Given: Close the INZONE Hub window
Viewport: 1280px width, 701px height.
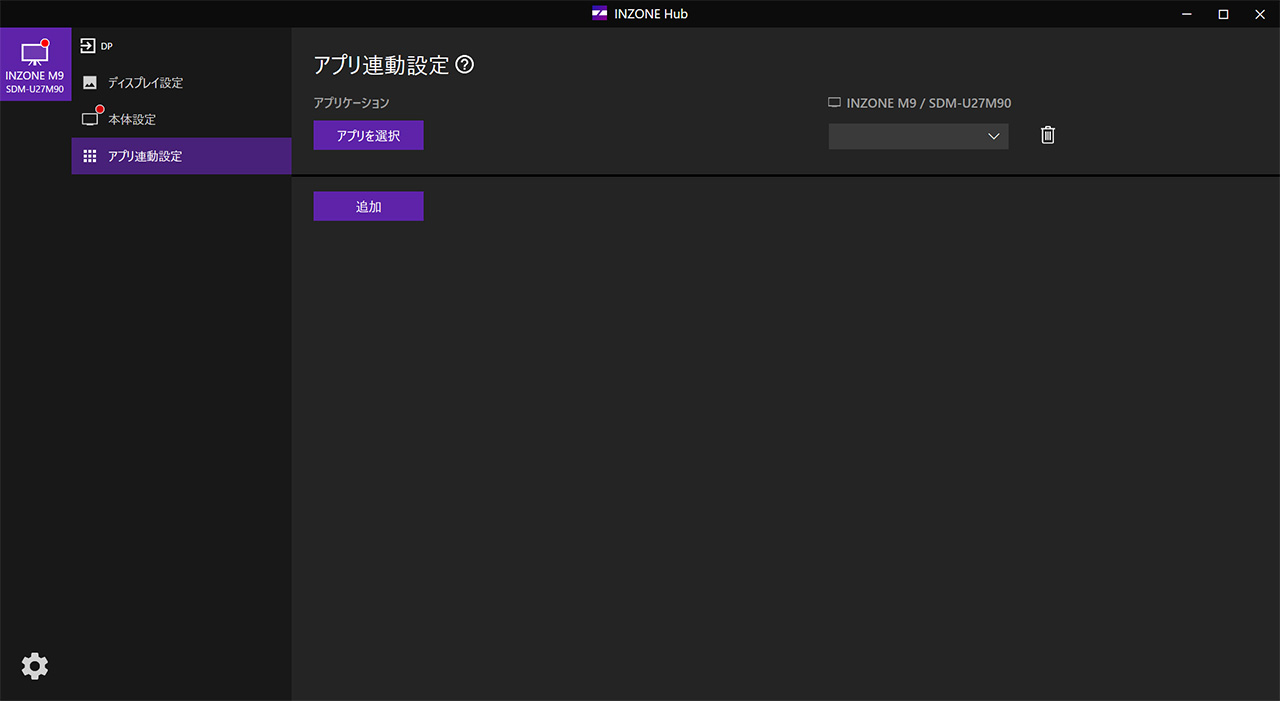Looking at the screenshot, I should click(x=1260, y=14).
